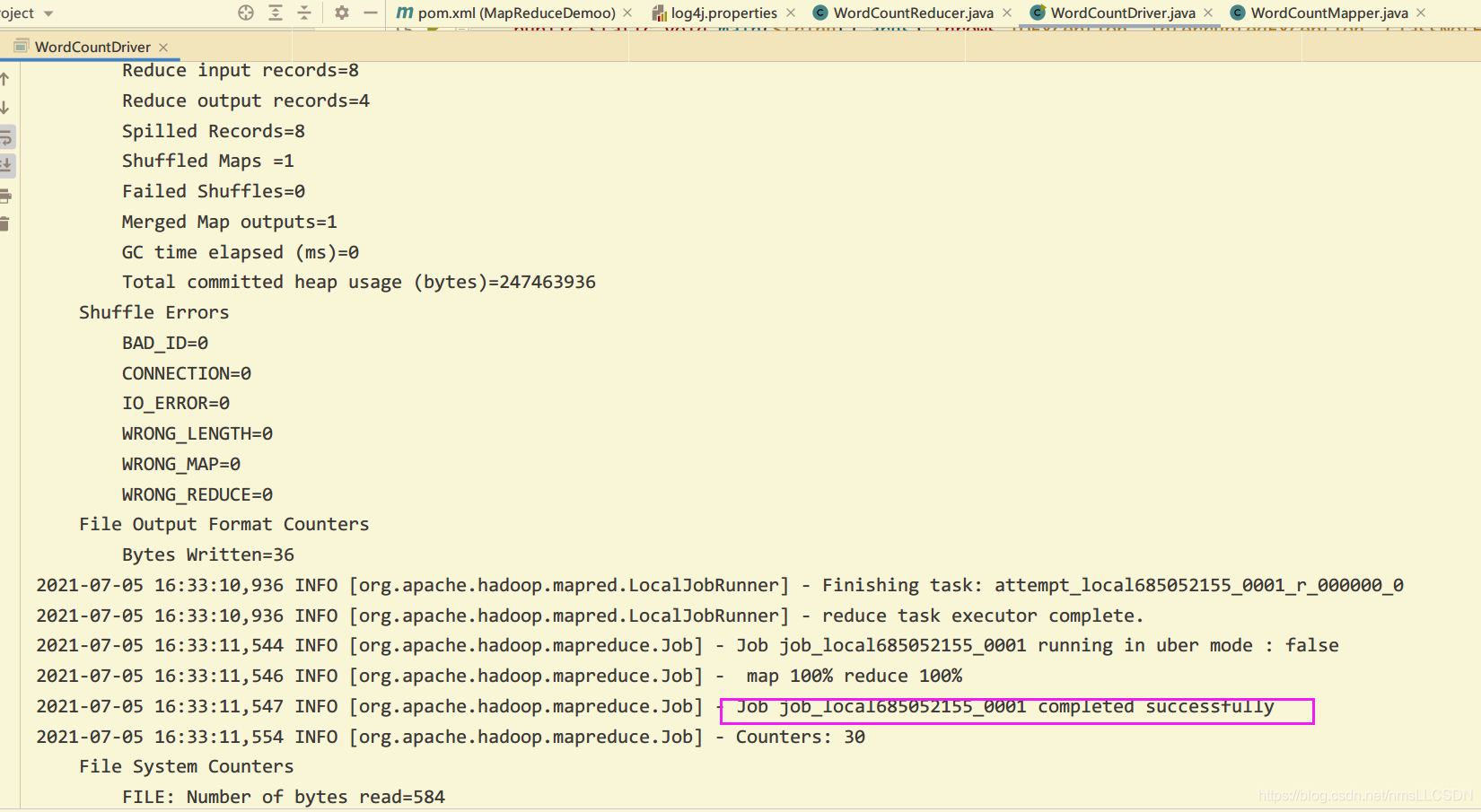Click the 'Reduce output records=4' line
The width and height of the screenshot is (1481, 812).
click(246, 101)
